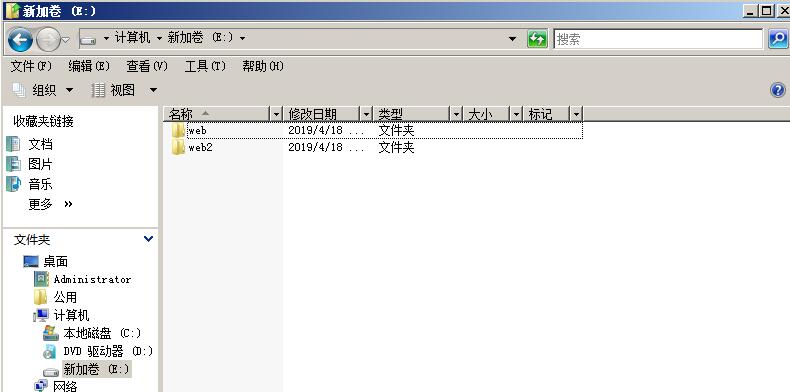Viewport: 790px width, 392px height.
Task: Open the address bar history dropdown
Action: click(512, 39)
